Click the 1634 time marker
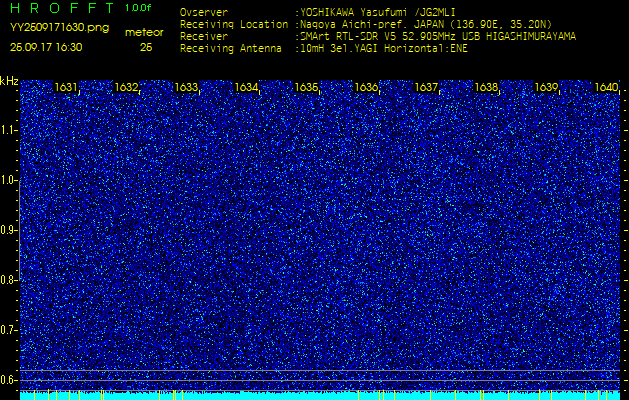This screenshot has height=400, width=629. pyautogui.click(x=246, y=87)
